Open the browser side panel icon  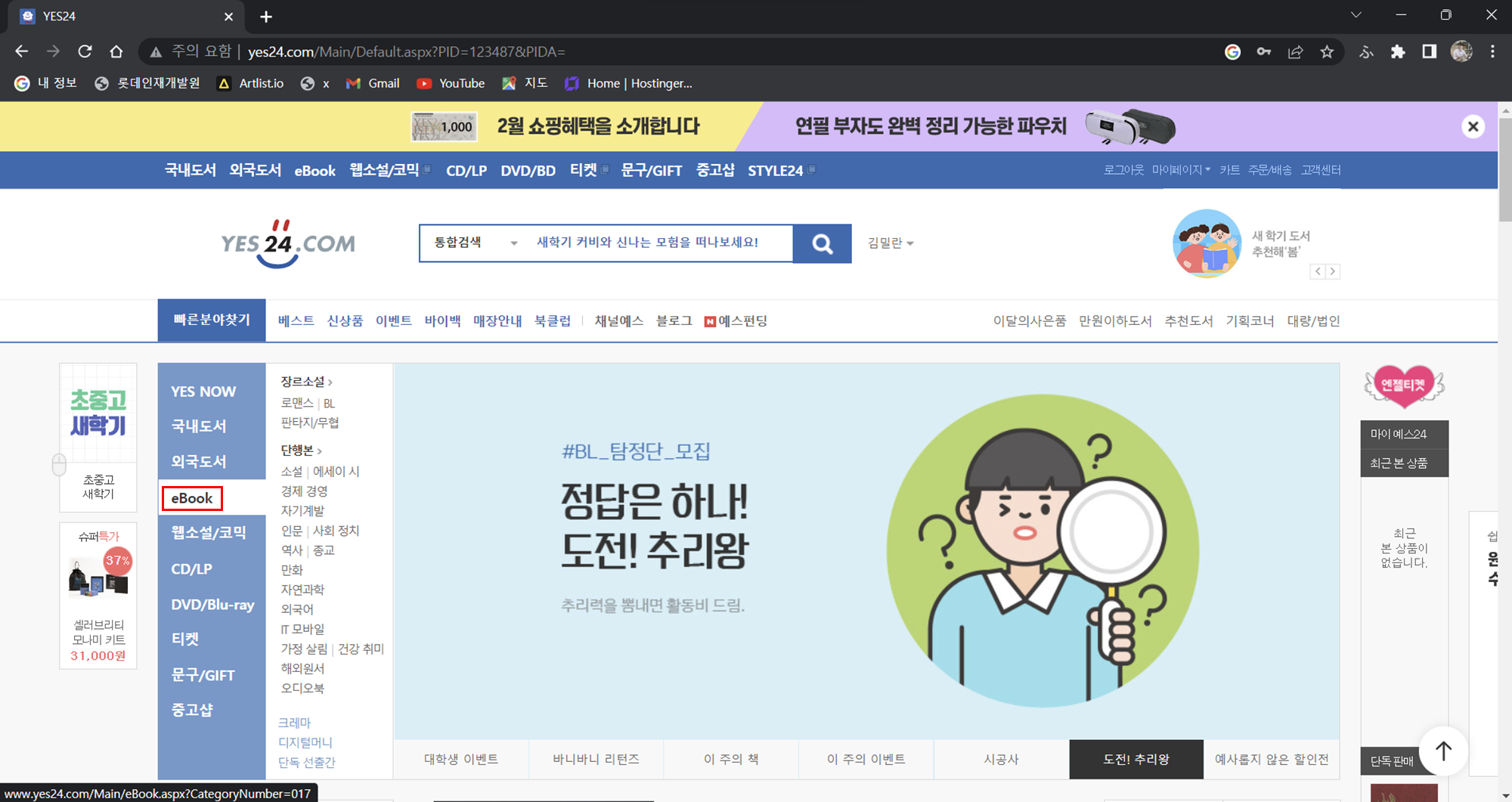pos(1429,51)
